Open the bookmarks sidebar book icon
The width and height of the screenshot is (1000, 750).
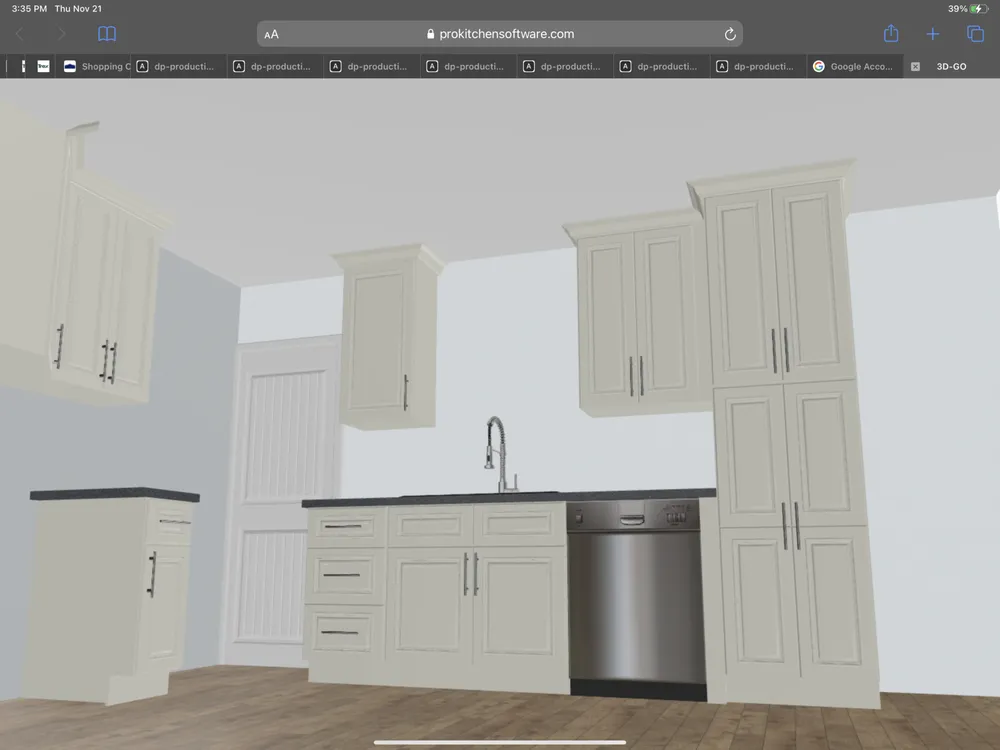click(107, 34)
